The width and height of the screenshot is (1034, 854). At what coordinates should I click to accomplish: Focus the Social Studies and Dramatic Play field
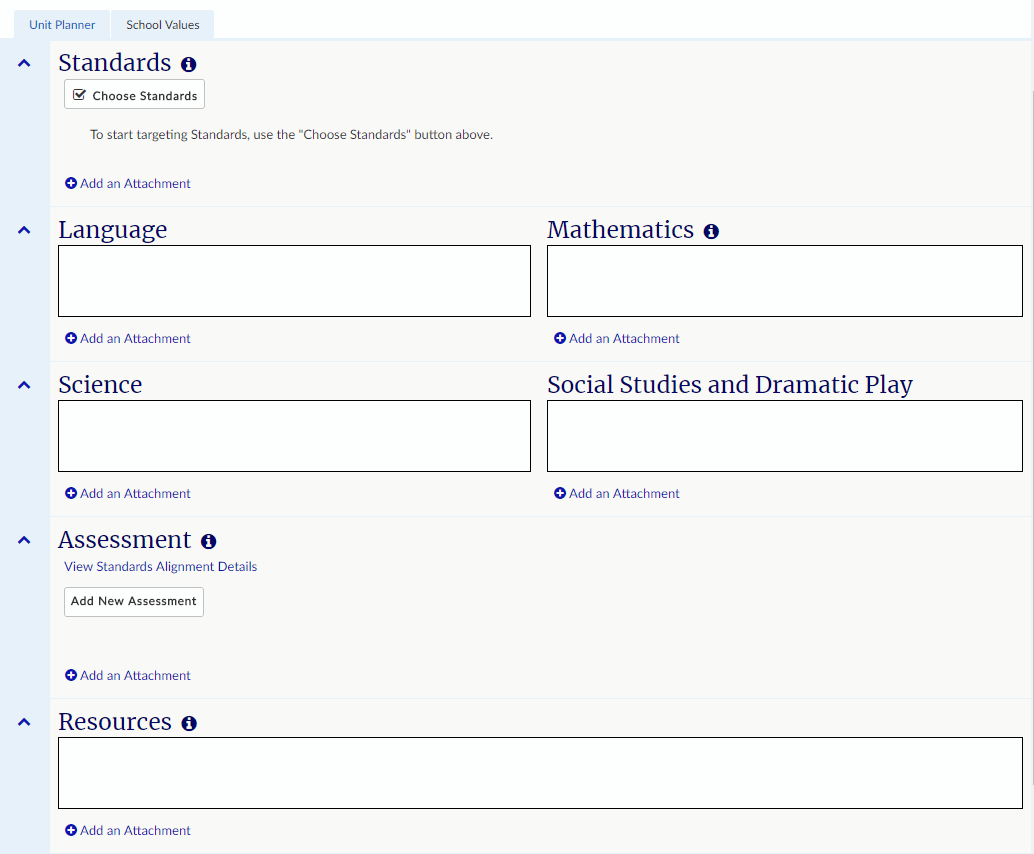[784, 436]
